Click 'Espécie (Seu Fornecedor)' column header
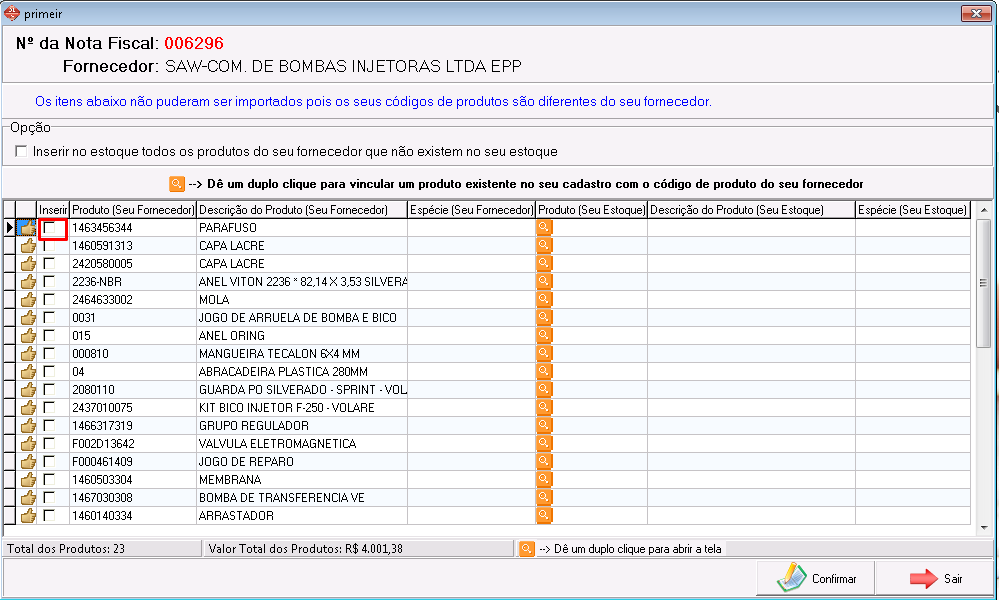 click(471, 210)
